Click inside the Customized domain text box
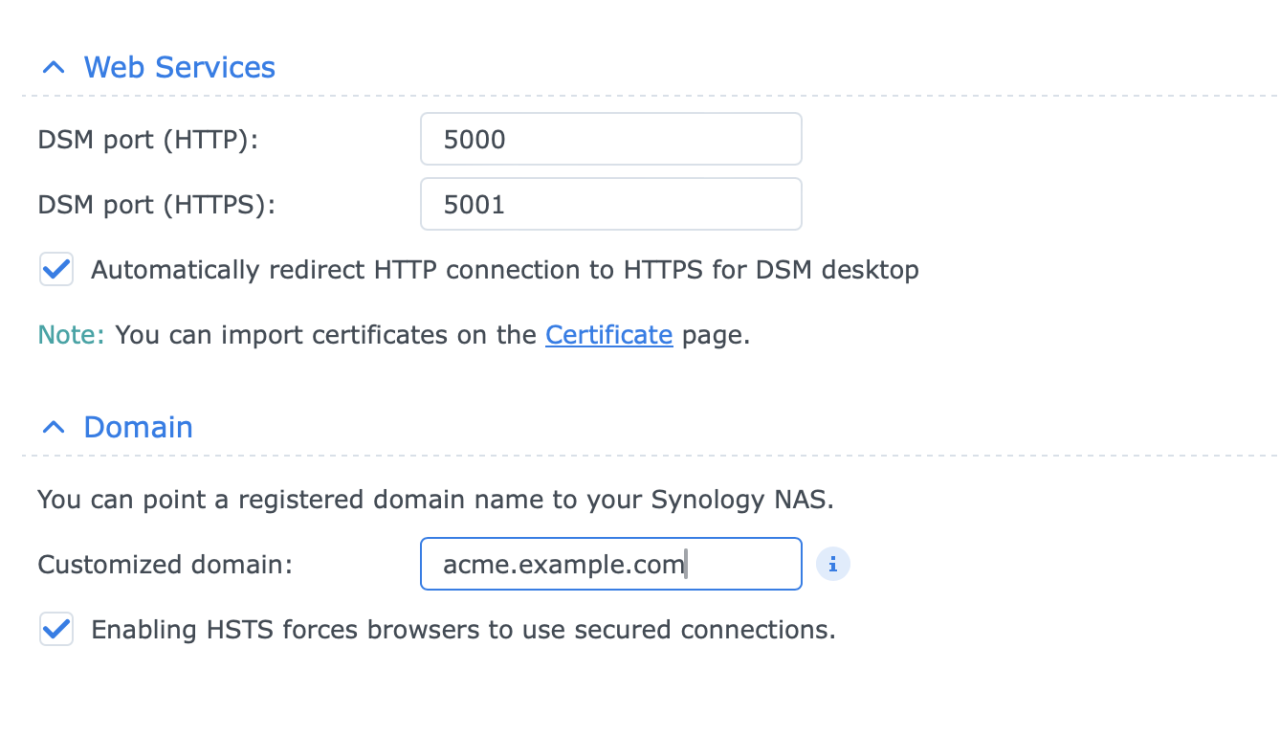Image resolution: width=1280 pixels, height=737 pixels. (611, 564)
